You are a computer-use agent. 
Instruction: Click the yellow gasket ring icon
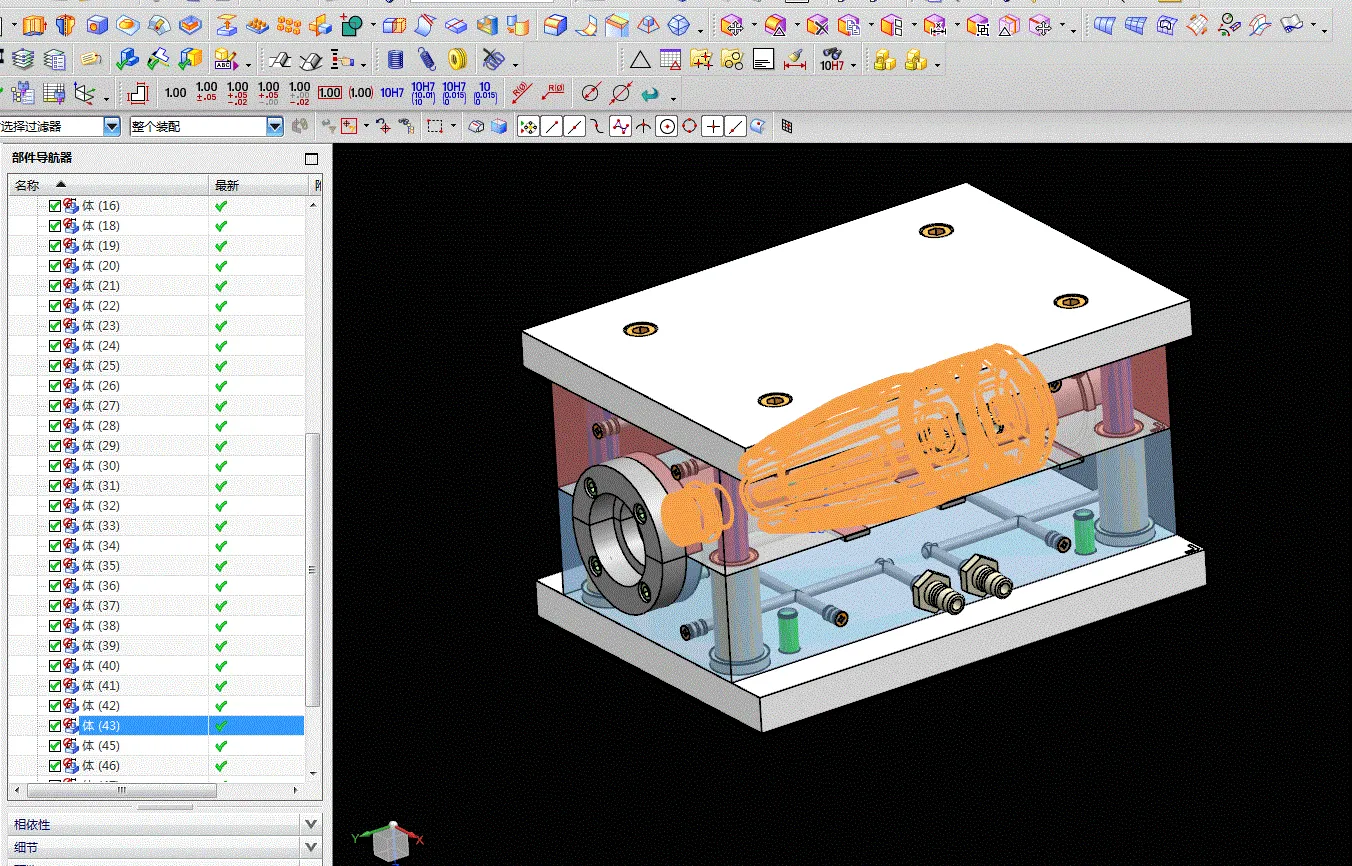click(x=457, y=60)
